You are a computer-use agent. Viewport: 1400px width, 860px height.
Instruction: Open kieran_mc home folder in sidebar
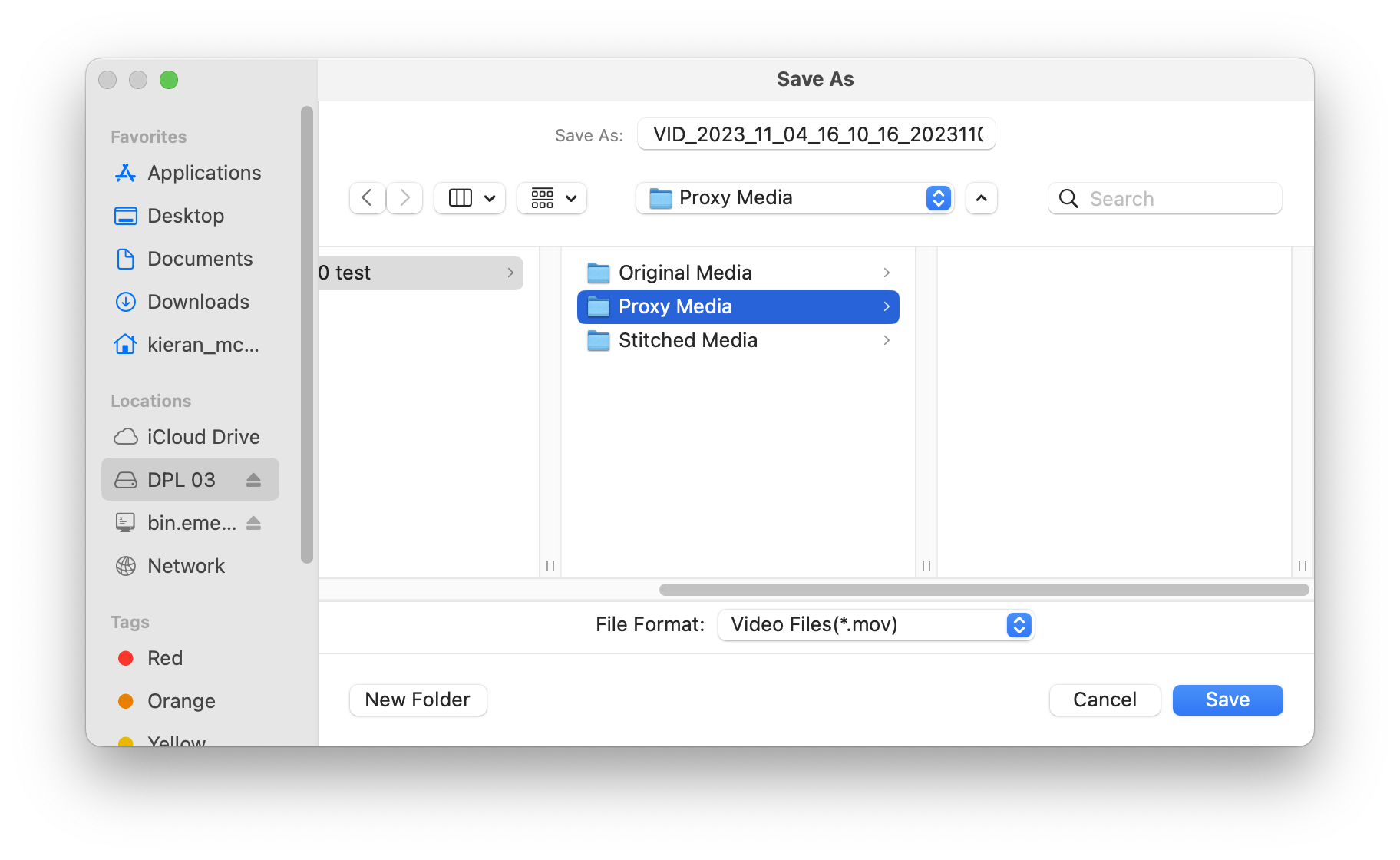tap(190, 345)
